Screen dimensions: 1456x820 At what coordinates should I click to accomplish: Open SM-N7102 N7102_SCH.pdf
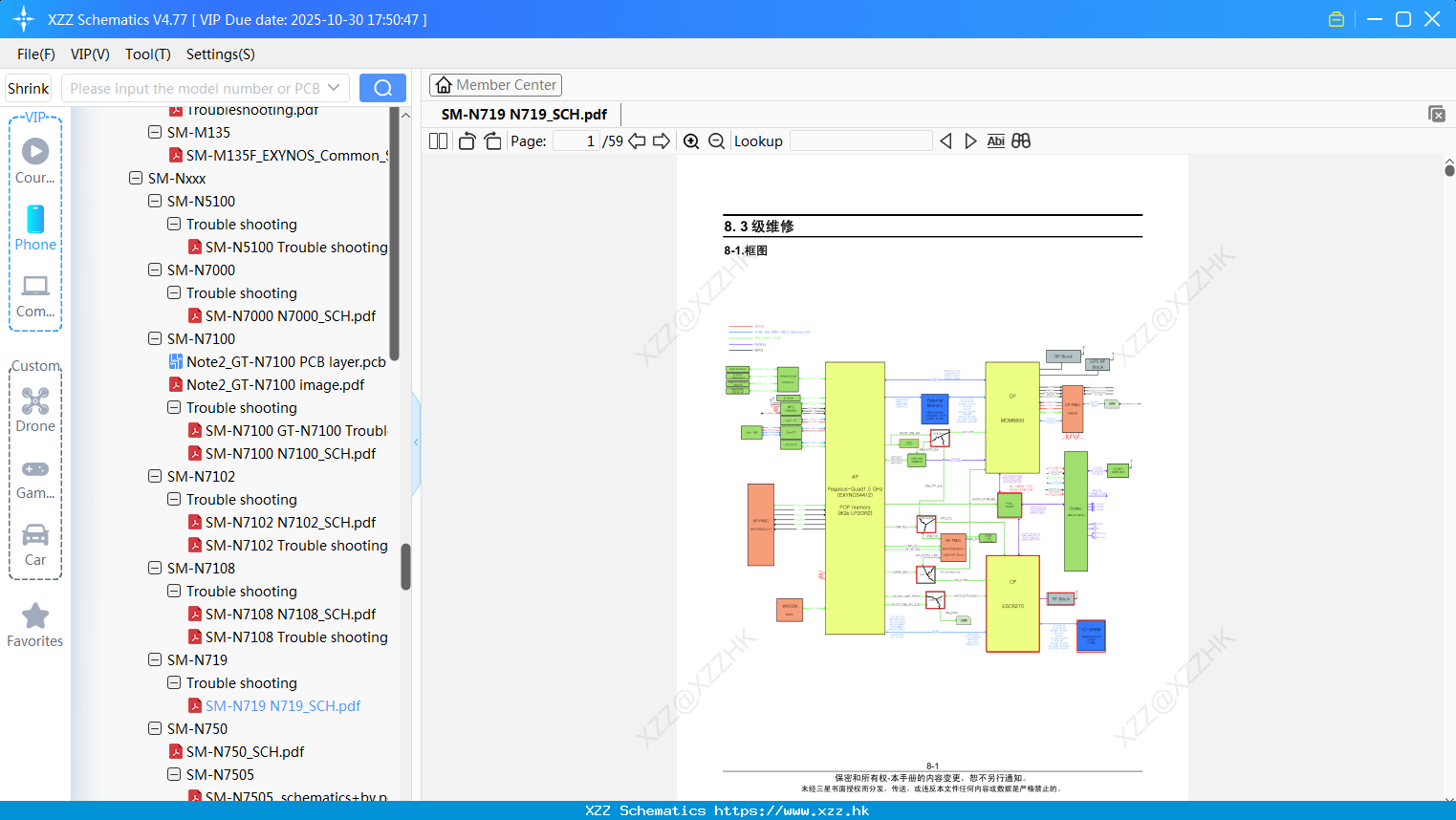pos(291,522)
